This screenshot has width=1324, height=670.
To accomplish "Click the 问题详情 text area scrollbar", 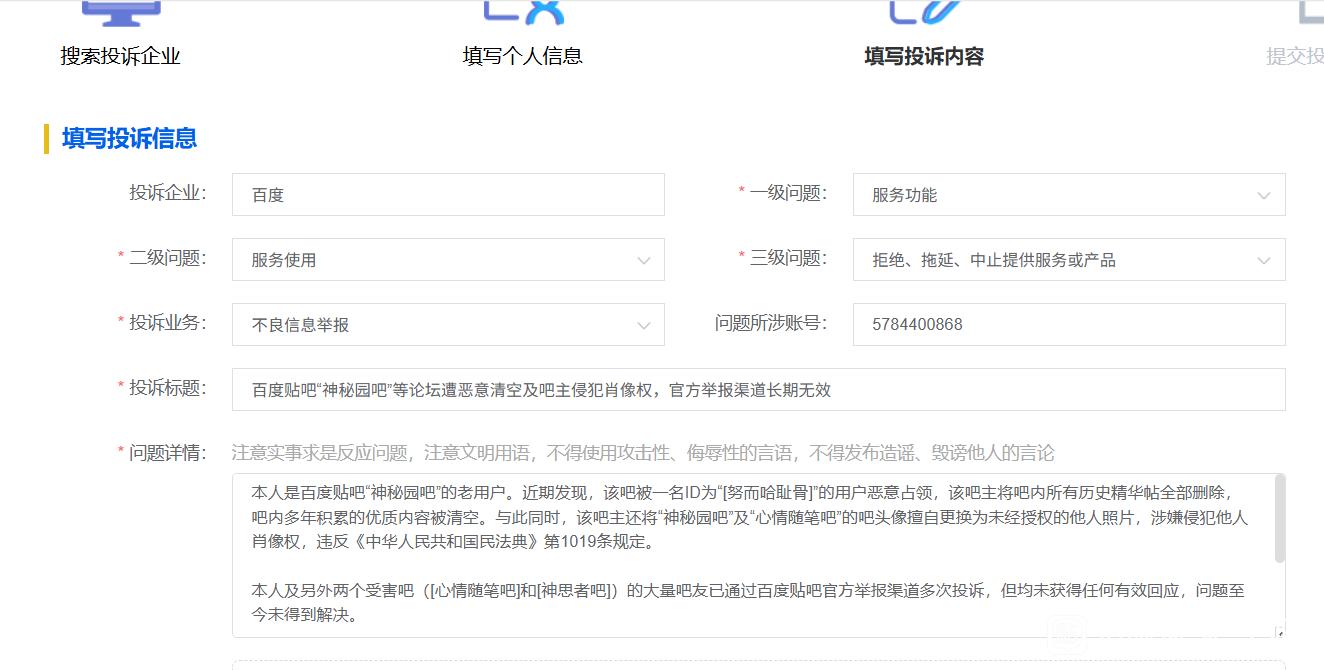I will [x=1279, y=519].
